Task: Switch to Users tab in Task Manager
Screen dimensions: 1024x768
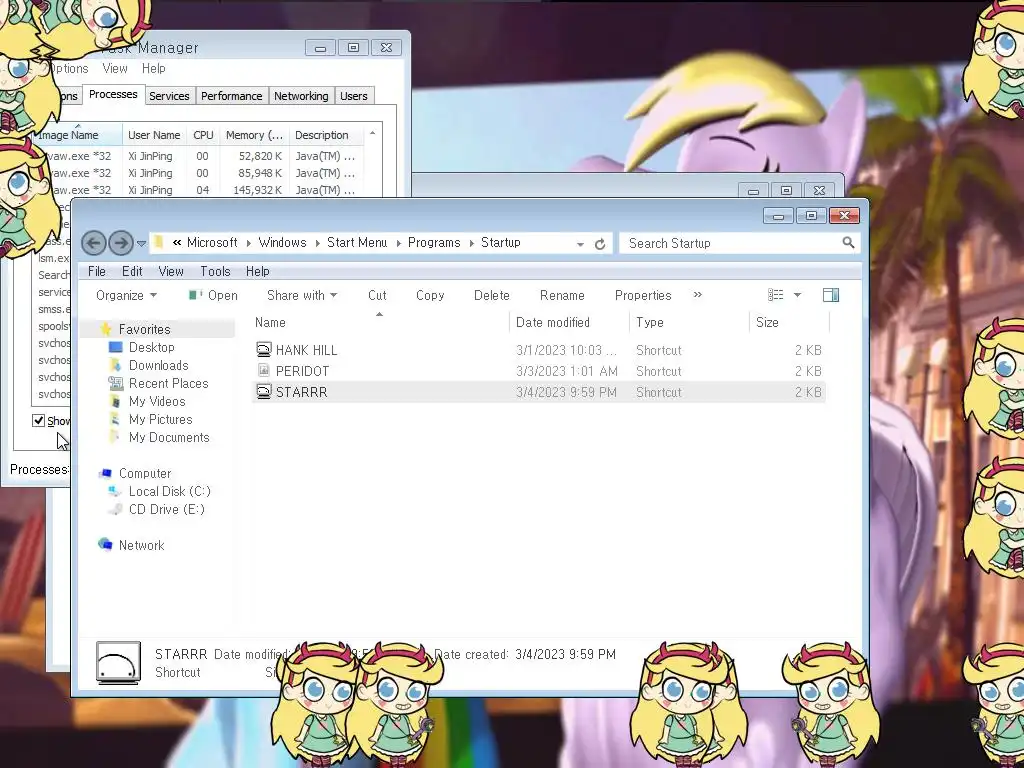Action: tap(353, 96)
